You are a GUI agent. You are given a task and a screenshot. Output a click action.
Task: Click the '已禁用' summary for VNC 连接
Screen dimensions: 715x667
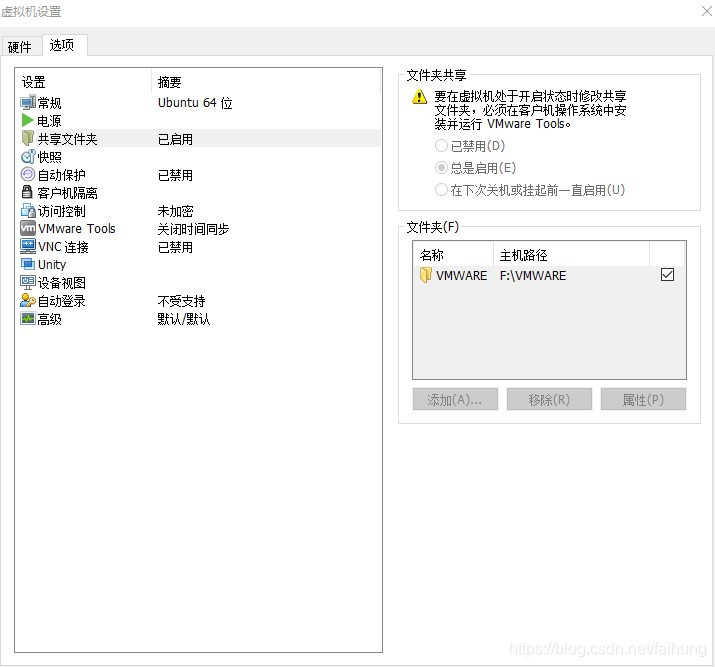click(x=175, y=247)
